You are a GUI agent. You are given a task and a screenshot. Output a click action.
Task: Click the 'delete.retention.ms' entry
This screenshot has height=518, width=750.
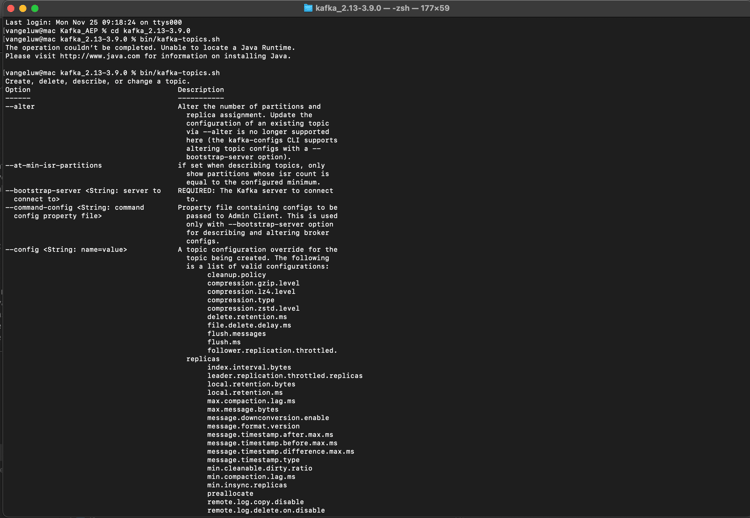click(247, 317)
